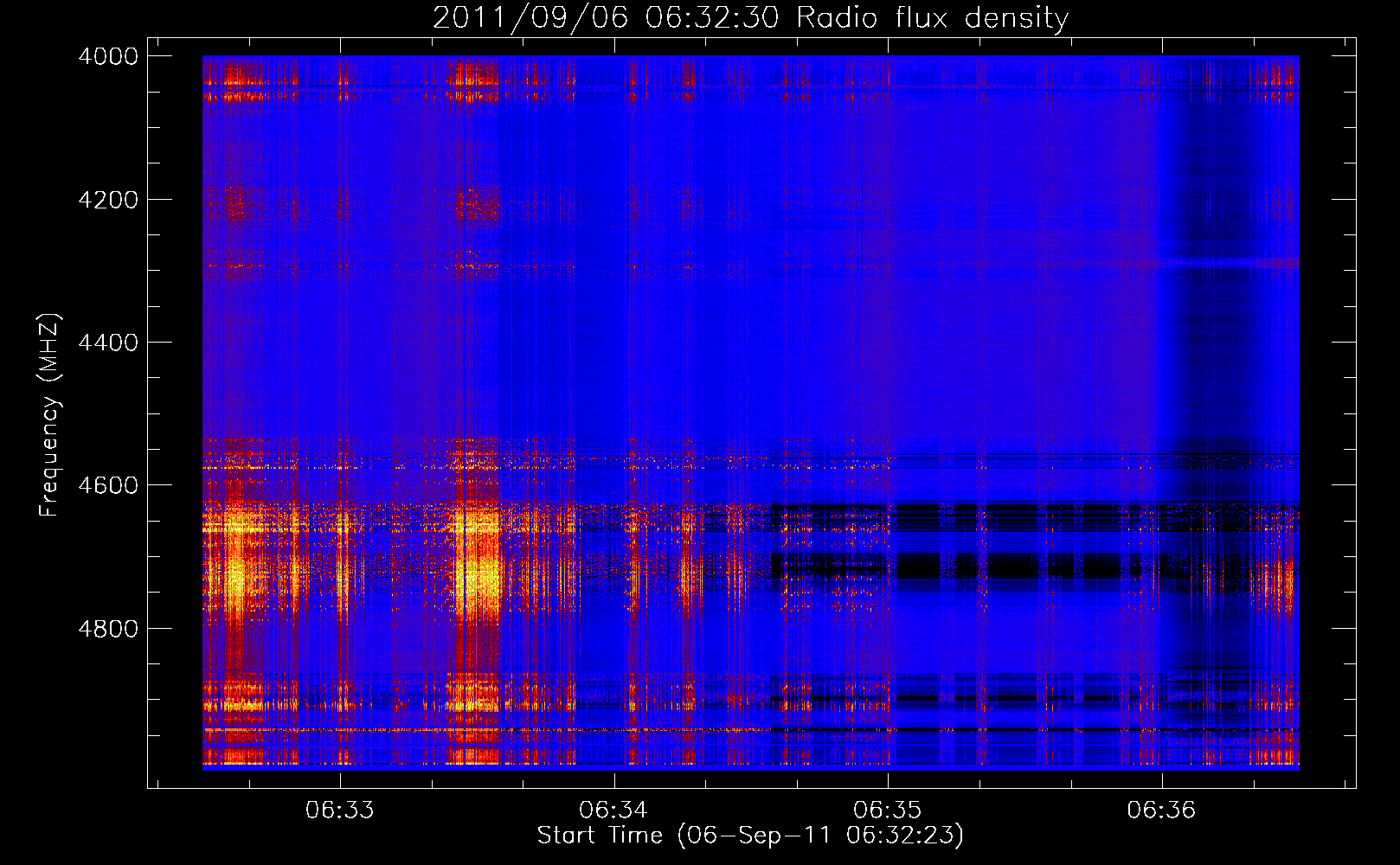The image size is (1400, 865).
Task: Click the 4600 frequency tick label
Action: (x=108, y=485)
